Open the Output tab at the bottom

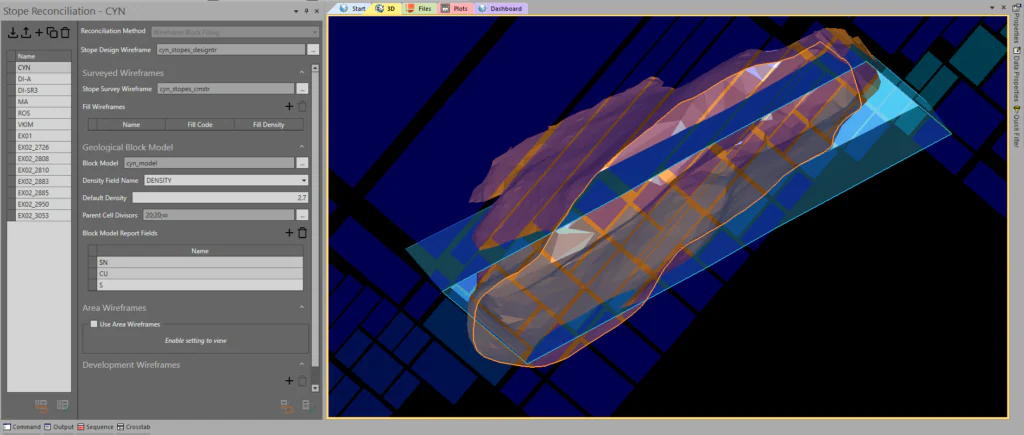(x=59, y=427)
